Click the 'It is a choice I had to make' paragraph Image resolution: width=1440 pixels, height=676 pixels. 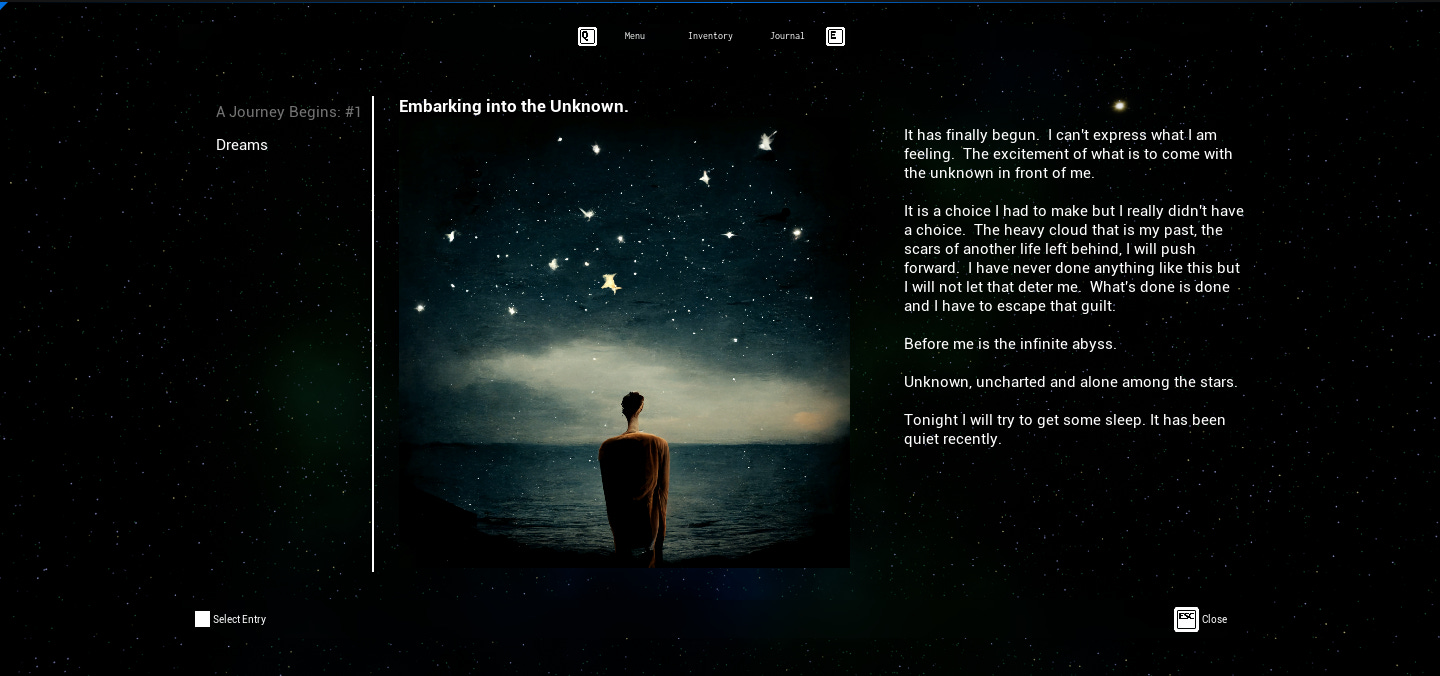1074,258
